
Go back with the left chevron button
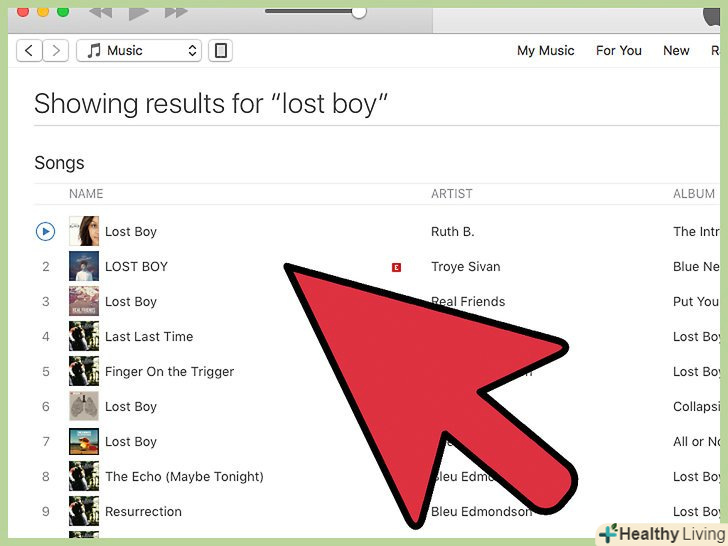(x=29, y=50)
